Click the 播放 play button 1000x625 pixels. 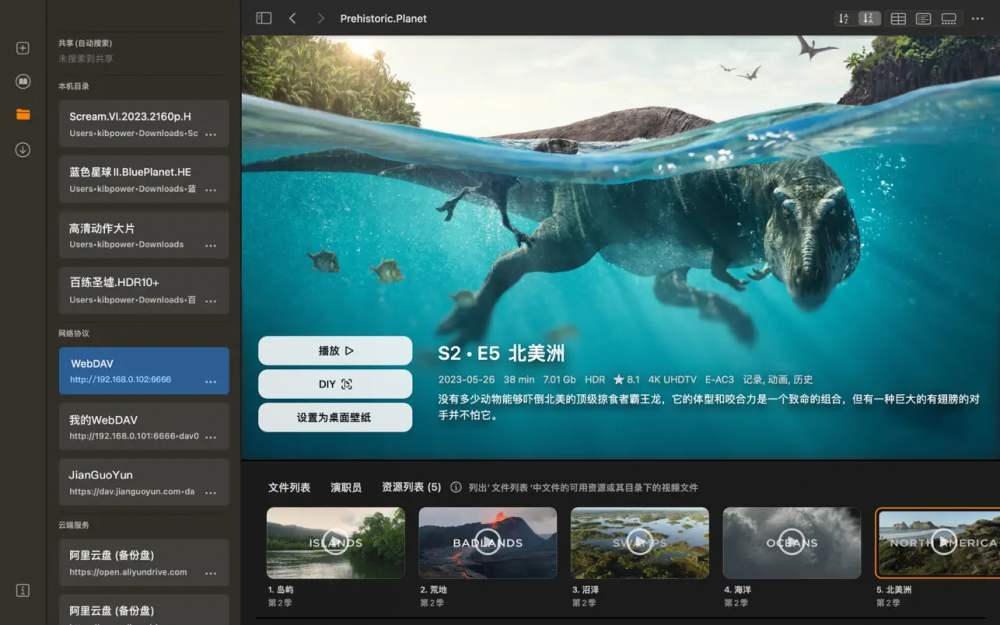click(335, 351)
